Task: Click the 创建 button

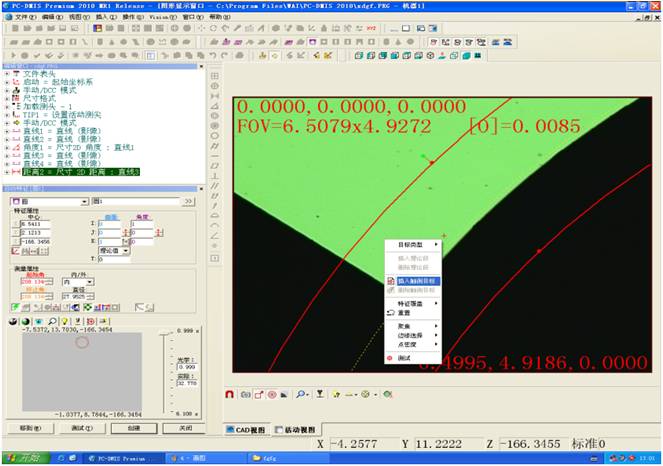Action: (x=133, y=427)
